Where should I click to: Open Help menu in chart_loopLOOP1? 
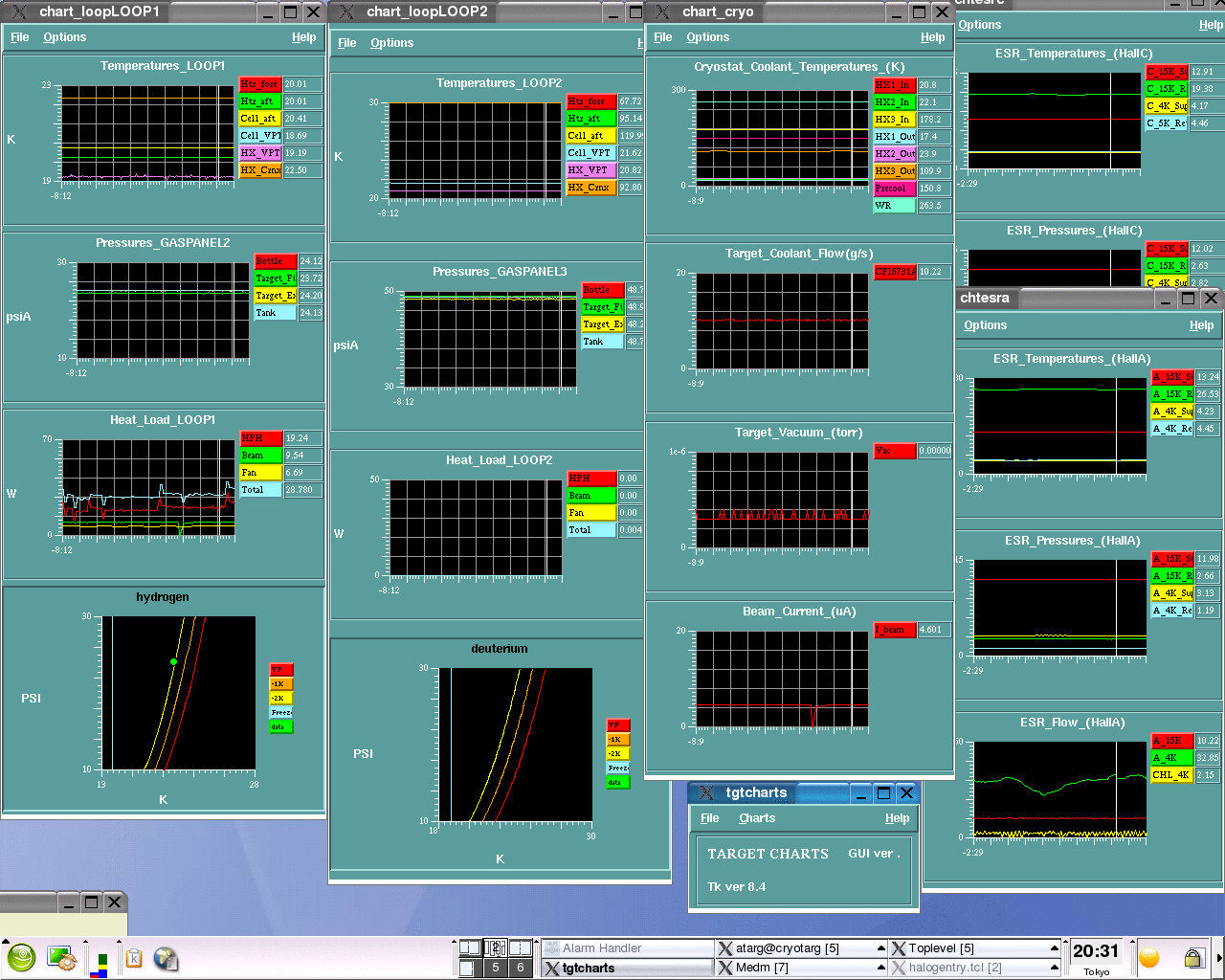303,37
